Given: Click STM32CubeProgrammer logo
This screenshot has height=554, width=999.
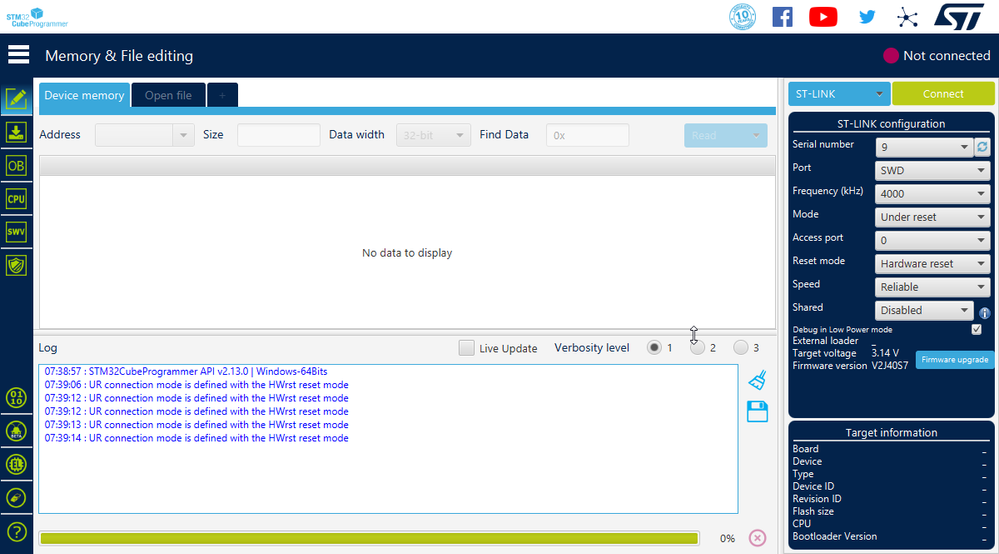Looking at the screenshot, I should [x=37, y=17].
